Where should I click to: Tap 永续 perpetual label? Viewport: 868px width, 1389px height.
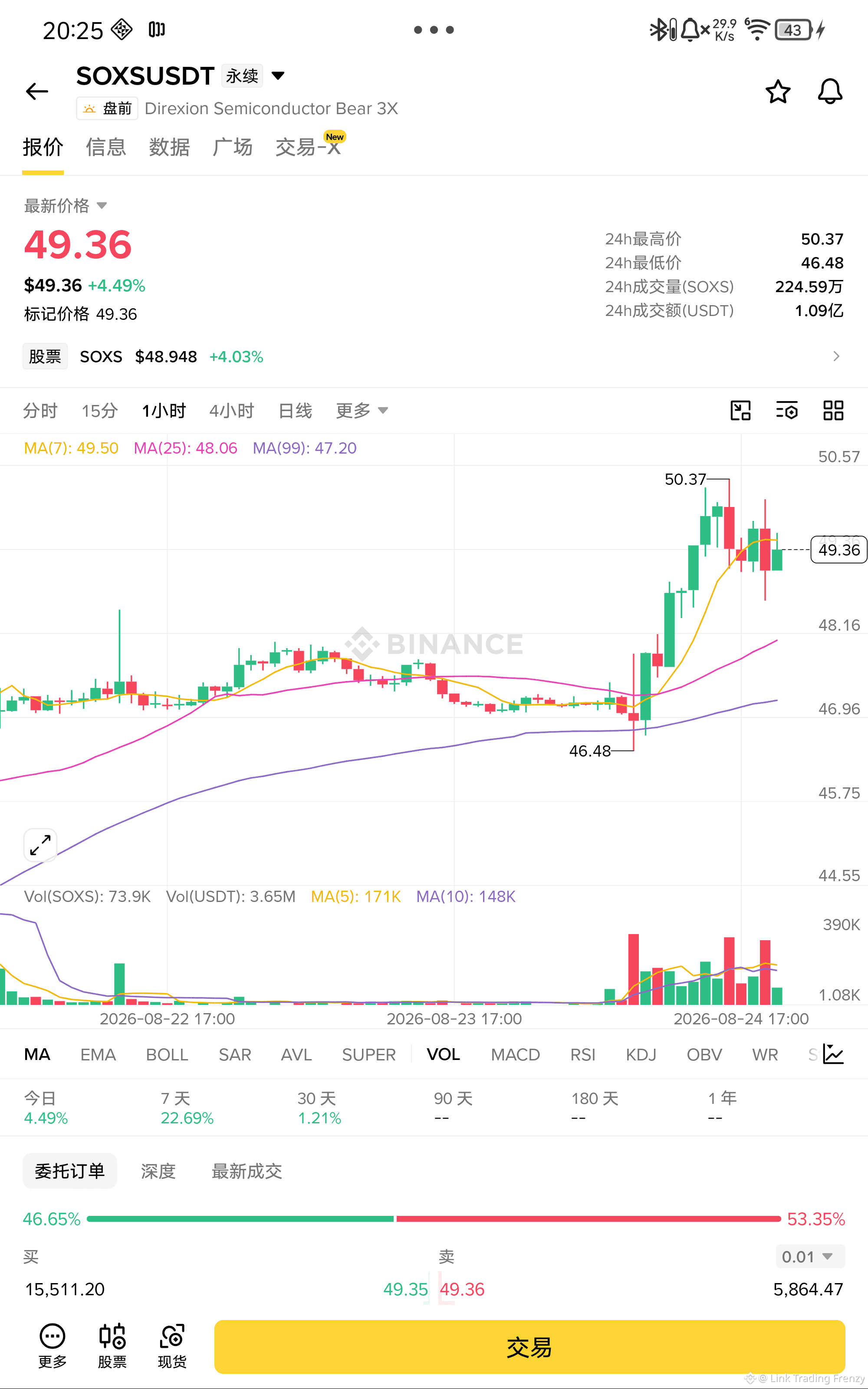pyautogui.click(x=242, y=76)
